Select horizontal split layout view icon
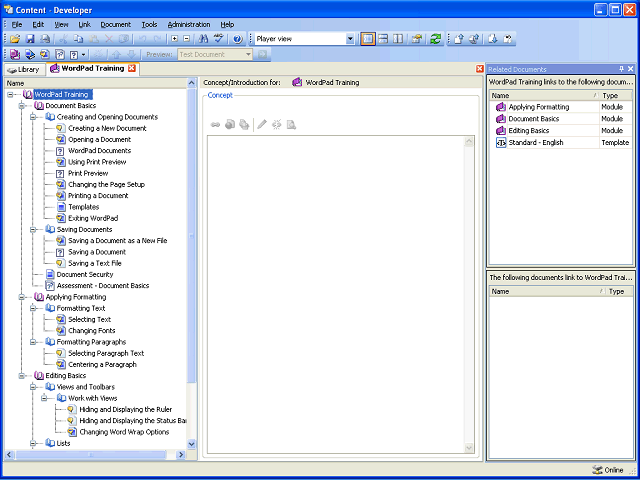 click(383, 39)
